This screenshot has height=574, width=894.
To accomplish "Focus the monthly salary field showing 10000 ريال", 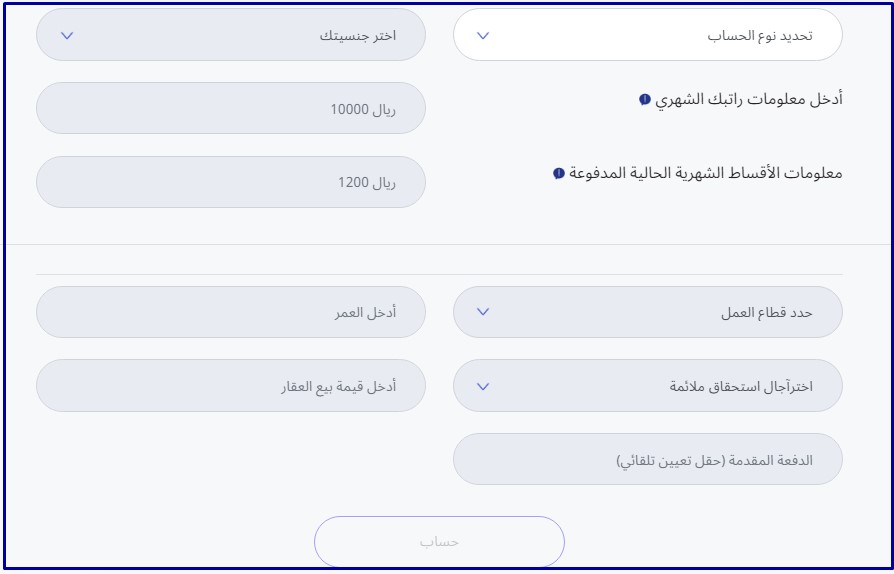I will (231, 108).
